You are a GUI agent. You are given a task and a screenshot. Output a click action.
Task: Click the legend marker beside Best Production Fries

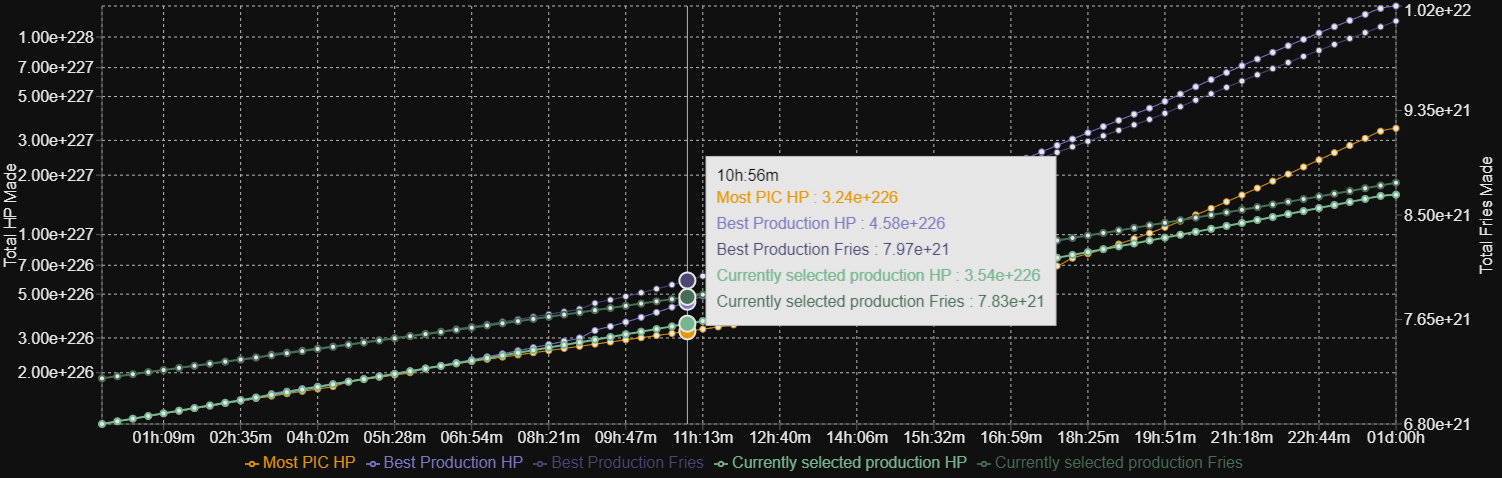click(x=541, y=463)
